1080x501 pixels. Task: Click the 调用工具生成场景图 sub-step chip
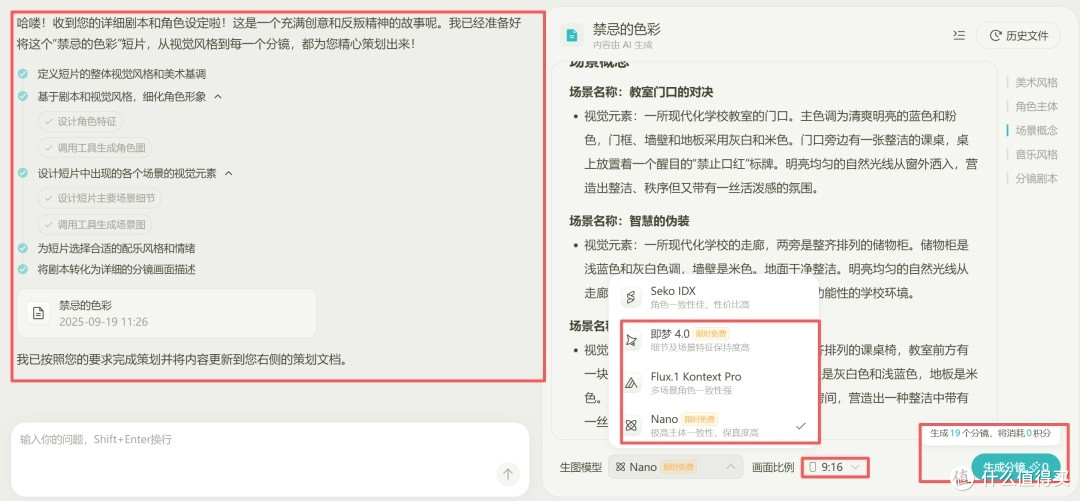pos(94,224)
